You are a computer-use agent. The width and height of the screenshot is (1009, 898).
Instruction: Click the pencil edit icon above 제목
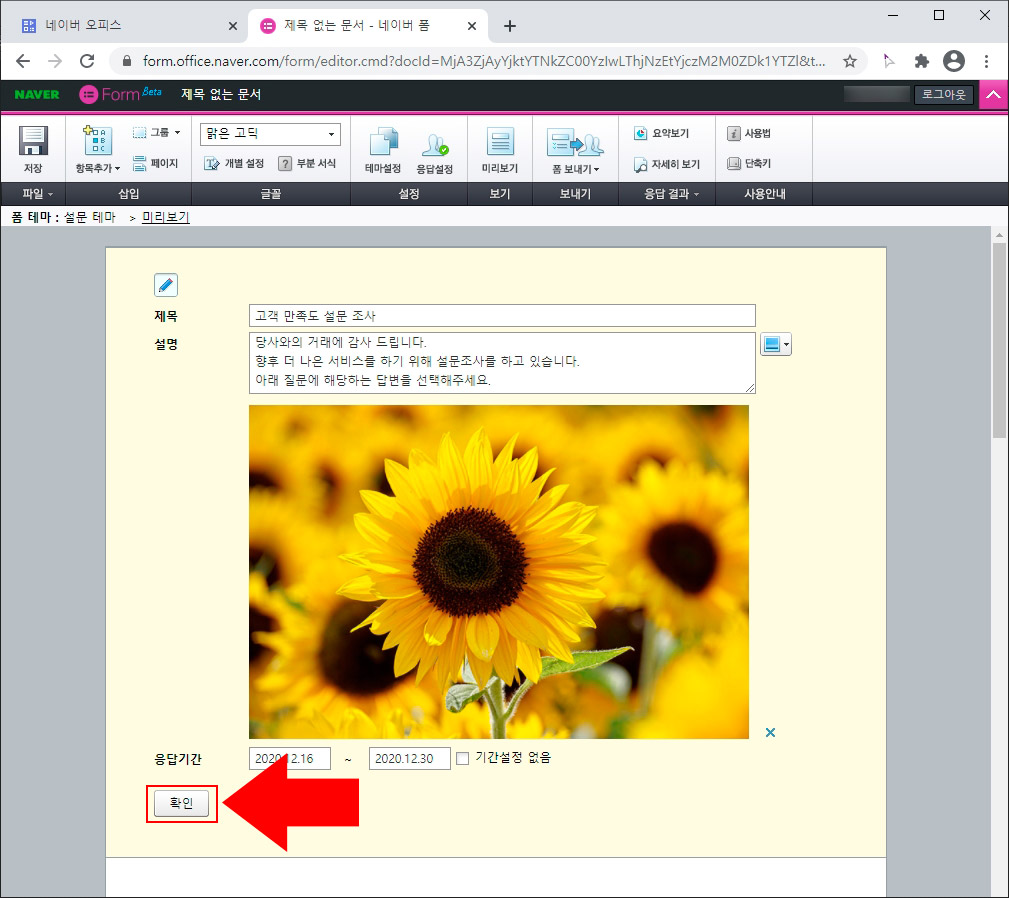(166, 284)
